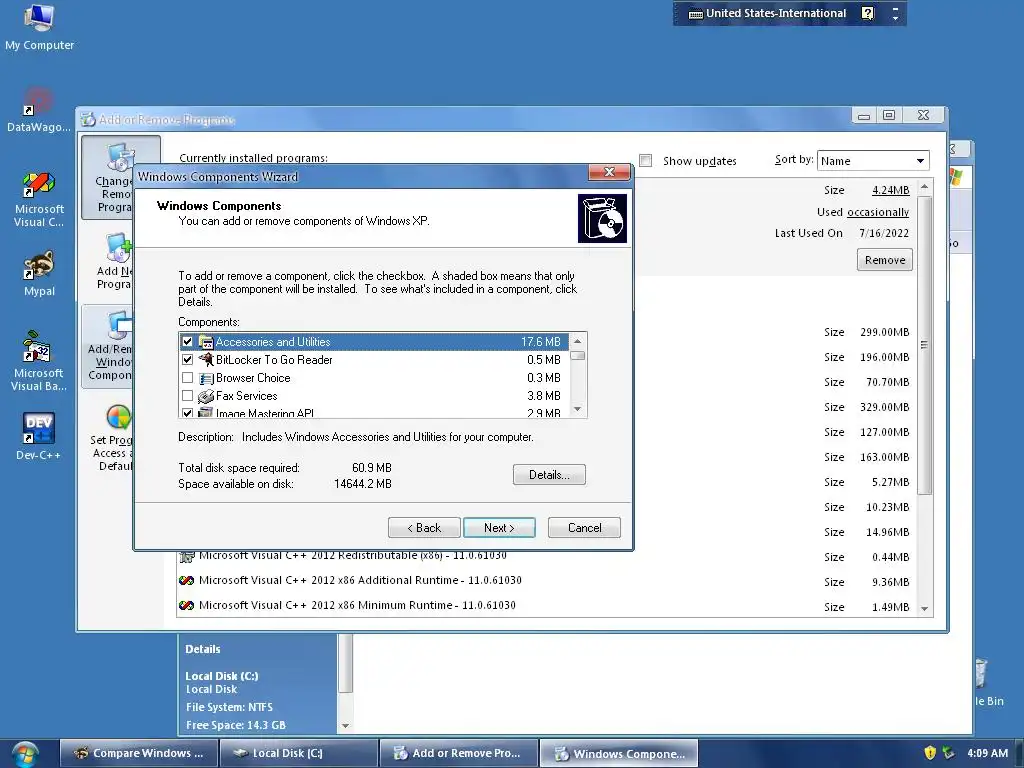Select Microsoft Visual C++ 2012 x86 Additional Runtime row
Screen dimensions: 1024x768
(x=546, y=580)
